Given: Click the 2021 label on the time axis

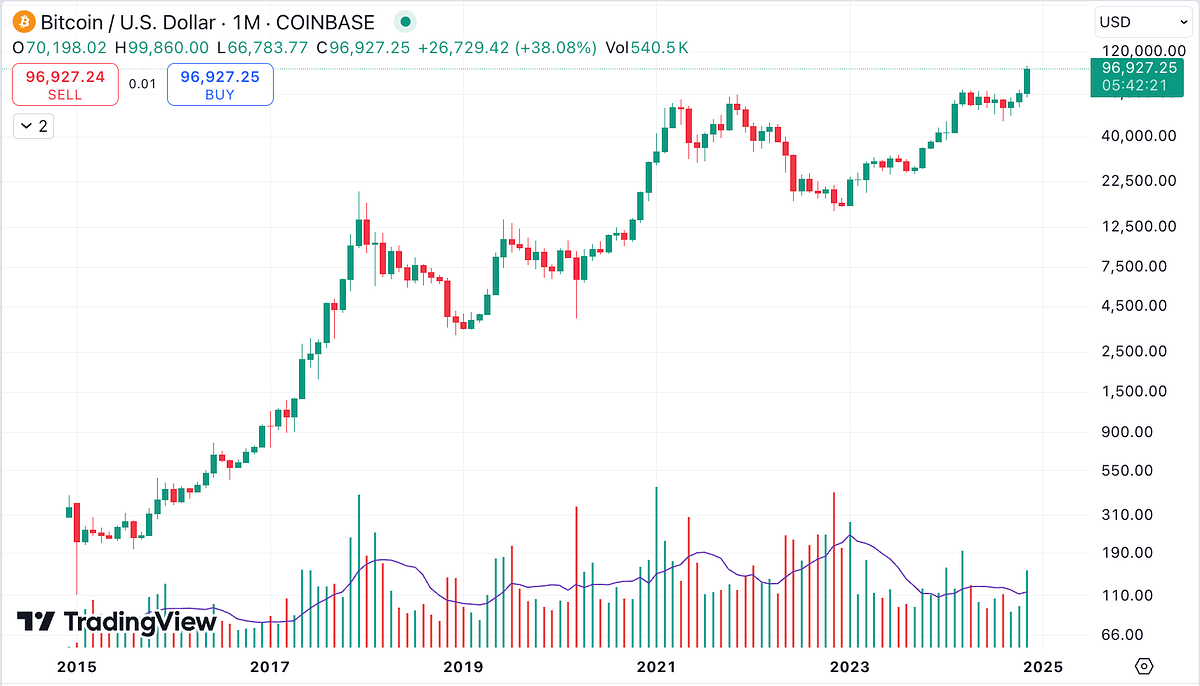Looking at the screenshot, I should 656,666.
